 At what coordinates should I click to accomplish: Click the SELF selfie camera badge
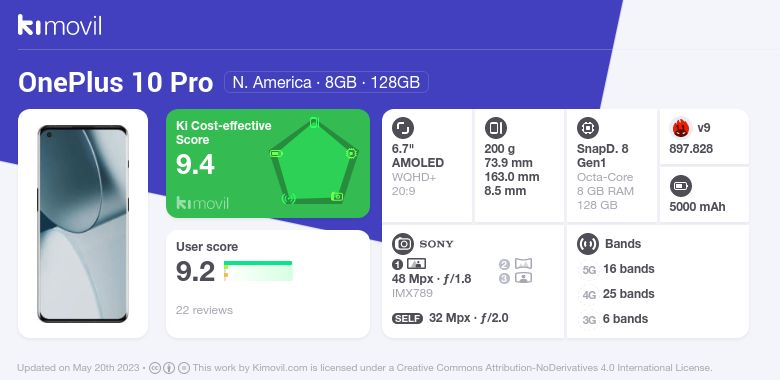tap(407, 318)
